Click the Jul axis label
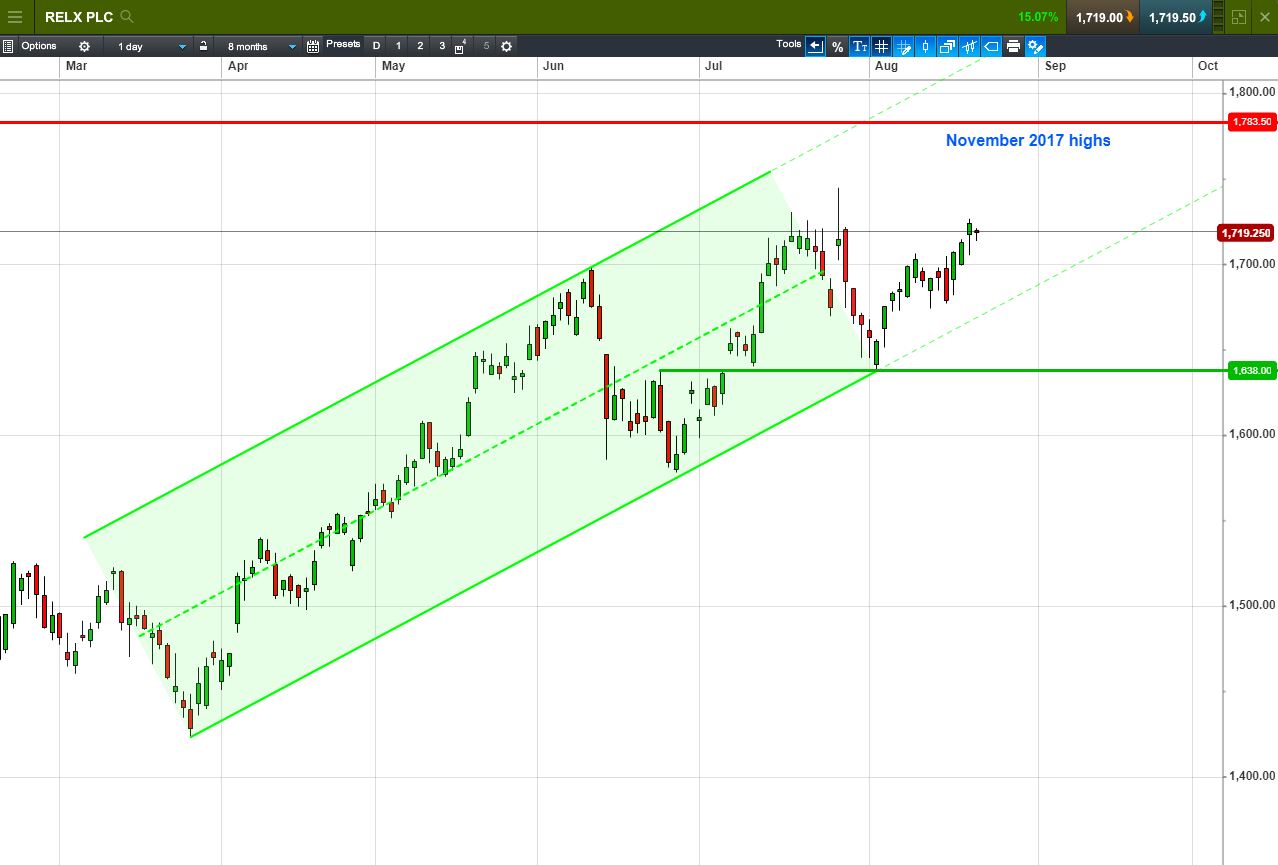 click(x=713, y=67)
